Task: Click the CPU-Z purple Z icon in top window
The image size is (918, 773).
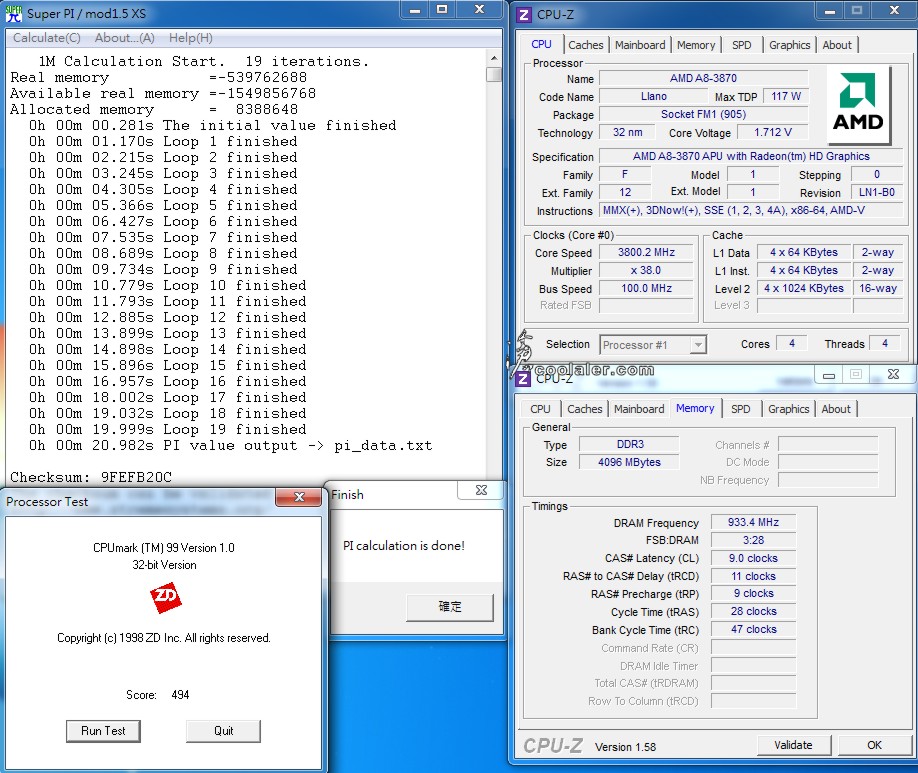Action: pos(524,15)
